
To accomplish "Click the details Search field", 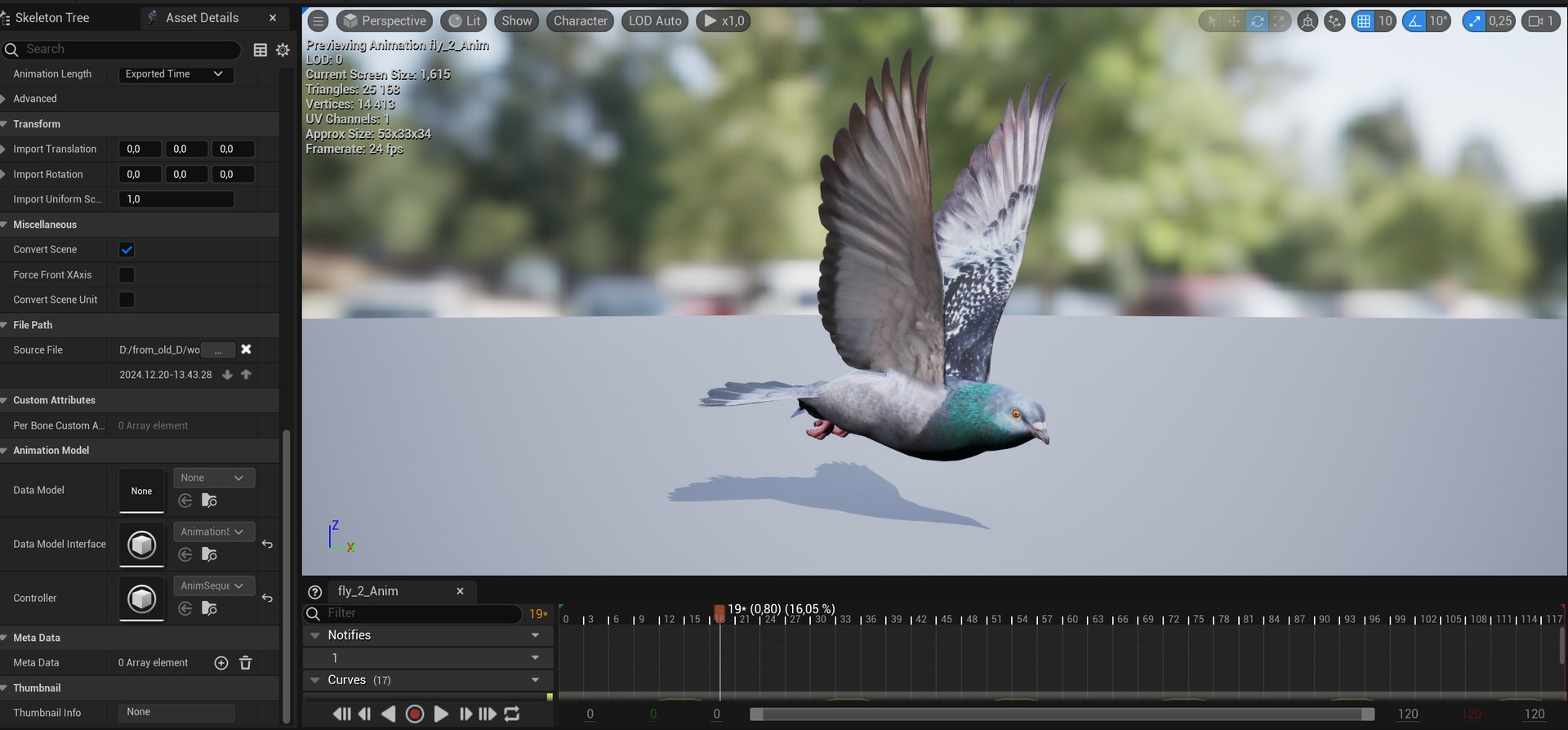I will tap(122, 50).
